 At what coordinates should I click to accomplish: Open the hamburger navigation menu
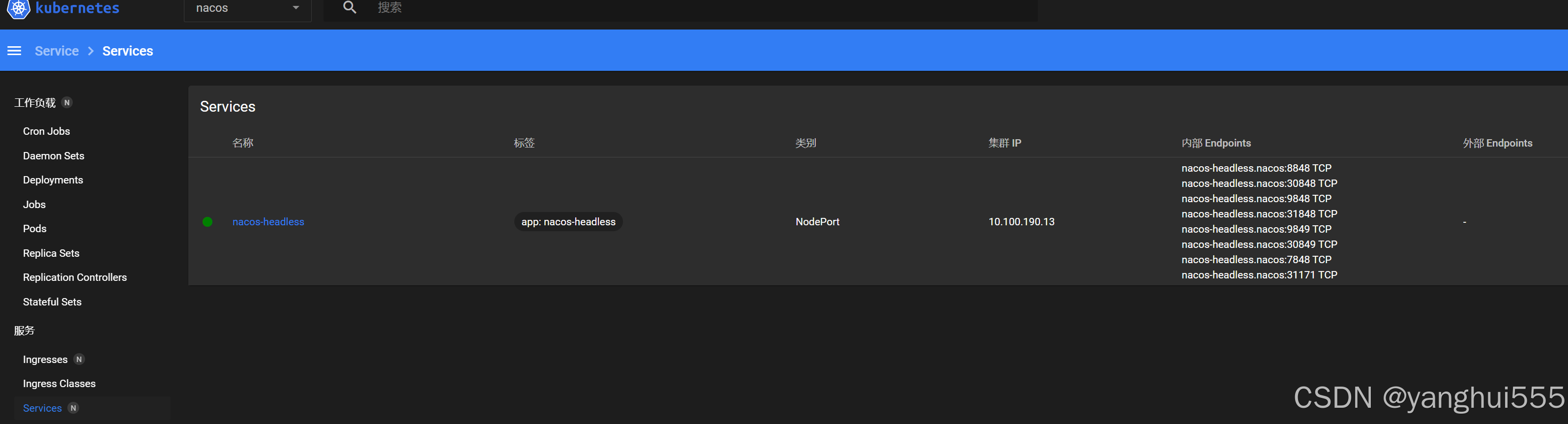14,51
